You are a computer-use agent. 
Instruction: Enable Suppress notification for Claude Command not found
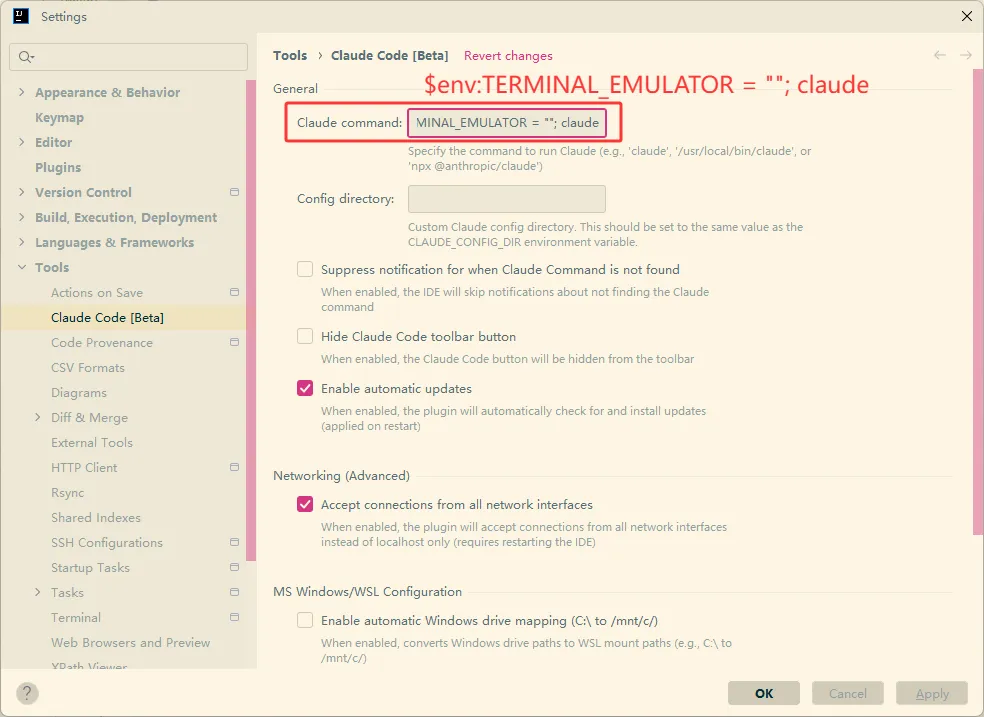click(x=305, y=269)
